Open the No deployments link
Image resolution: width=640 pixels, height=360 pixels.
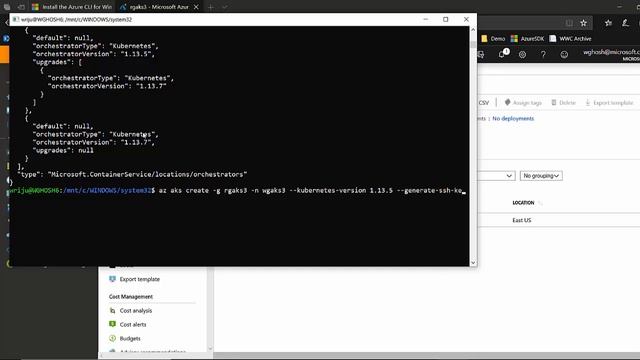[513, 118]
